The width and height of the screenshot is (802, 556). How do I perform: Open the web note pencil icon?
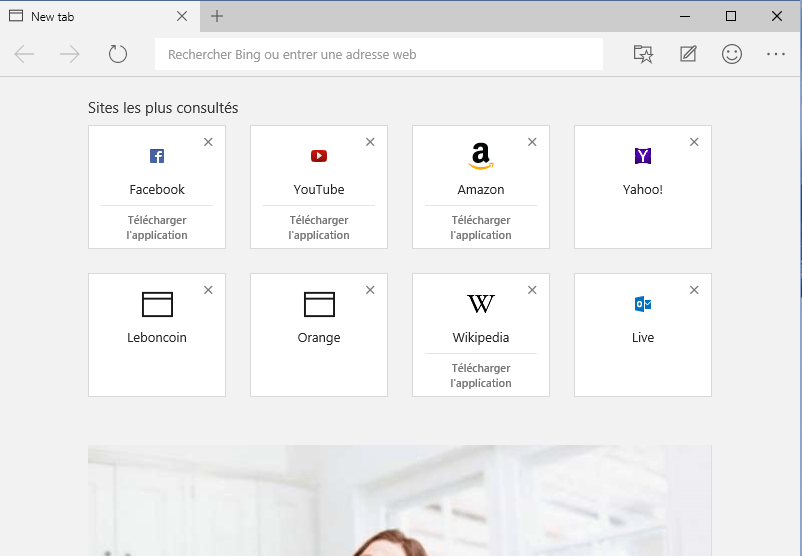(x=688, y=54)
